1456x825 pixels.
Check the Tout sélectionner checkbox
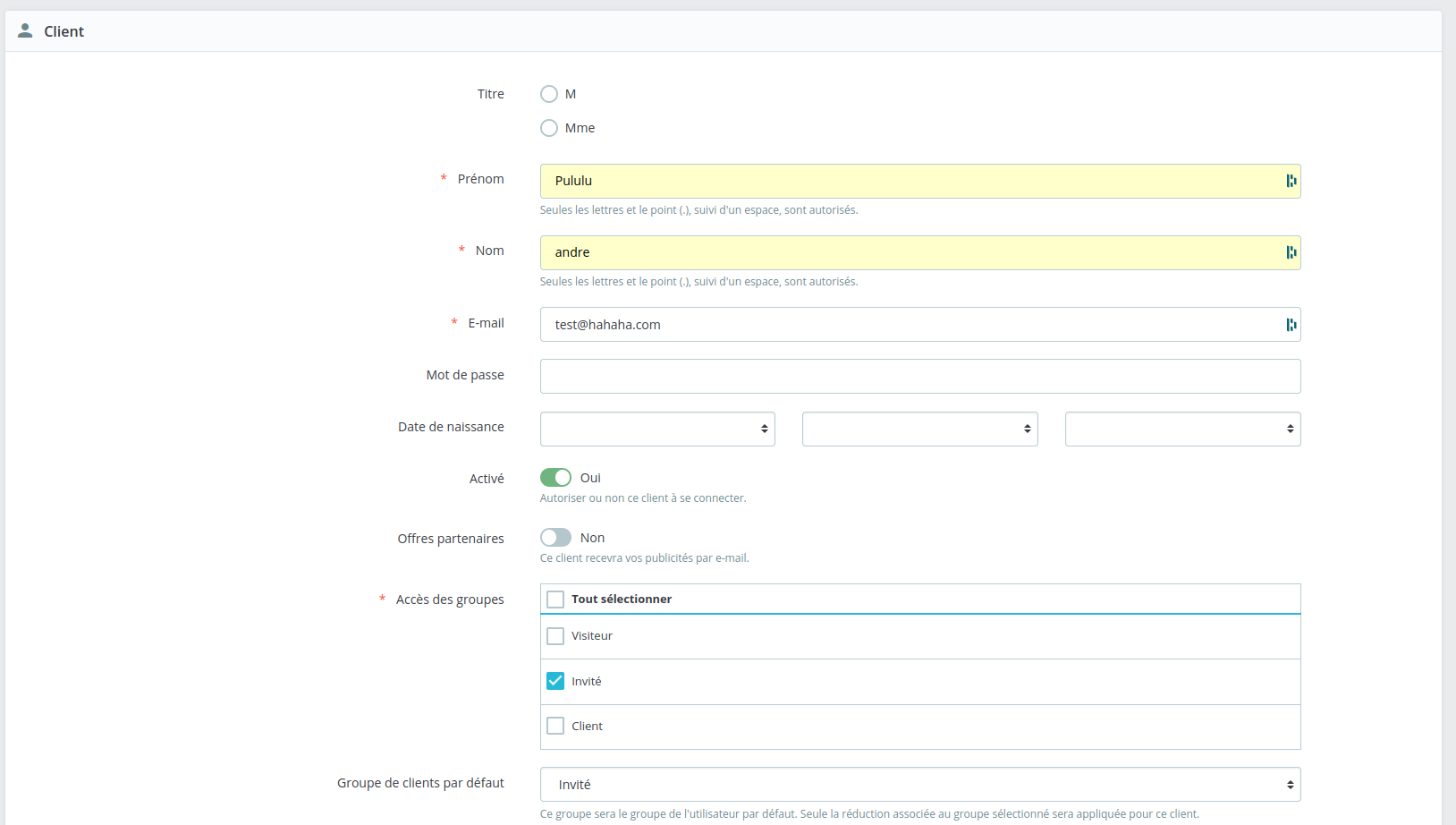[x=555, y=599]
